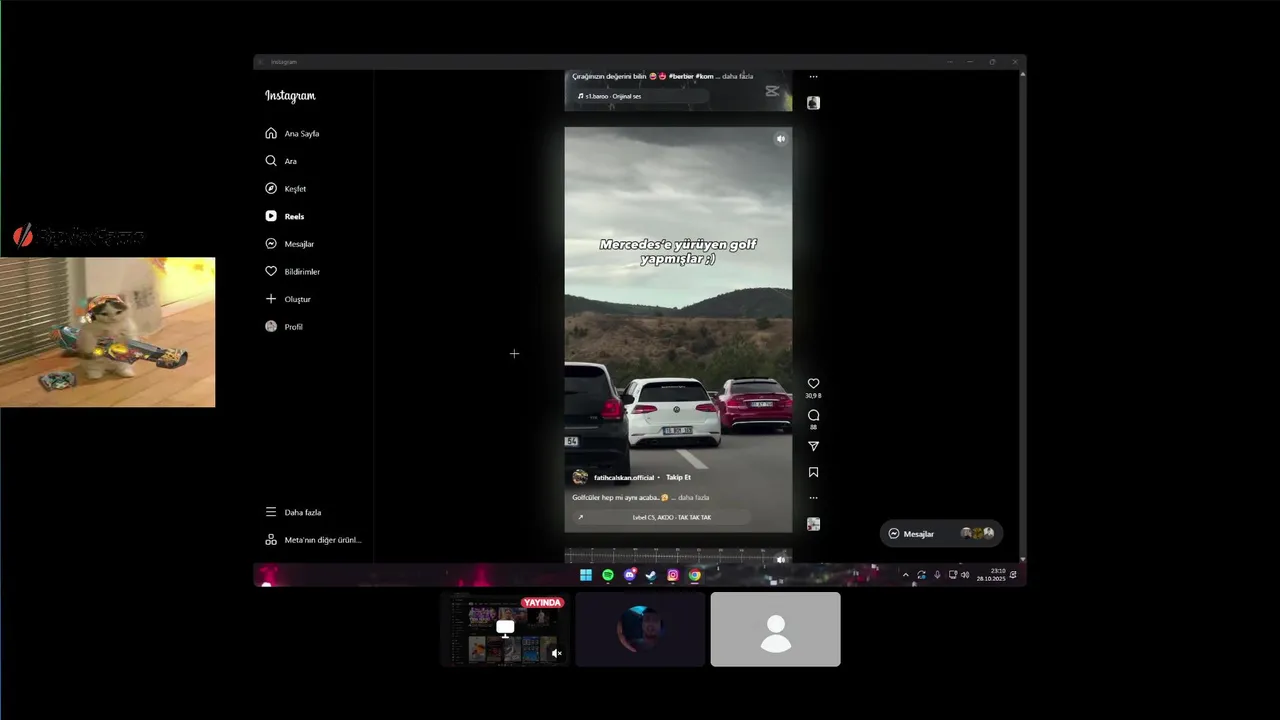This screenshot has width=1280, height=720.
Task: Open the Ara search panel
Action: [281, 161]
